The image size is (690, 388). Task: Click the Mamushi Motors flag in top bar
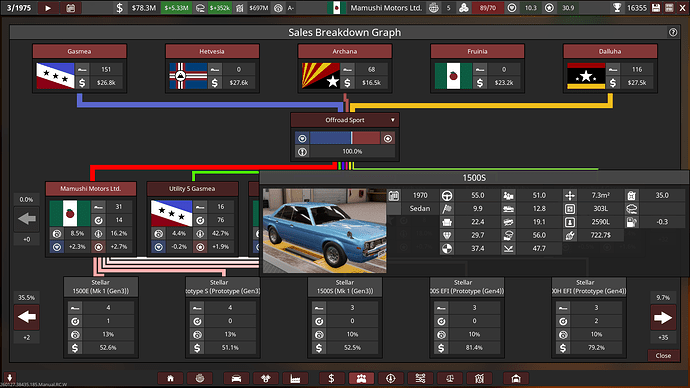coord(336,8)
